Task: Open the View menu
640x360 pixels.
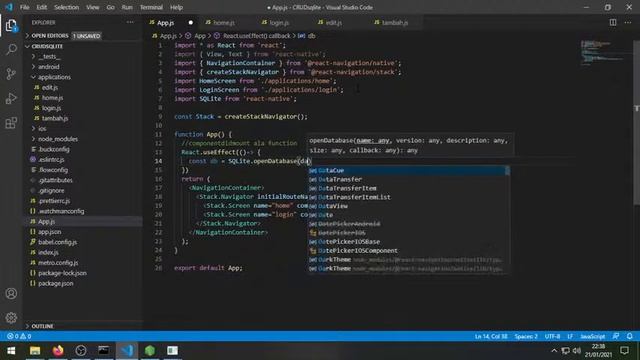Action: point(93,7)
